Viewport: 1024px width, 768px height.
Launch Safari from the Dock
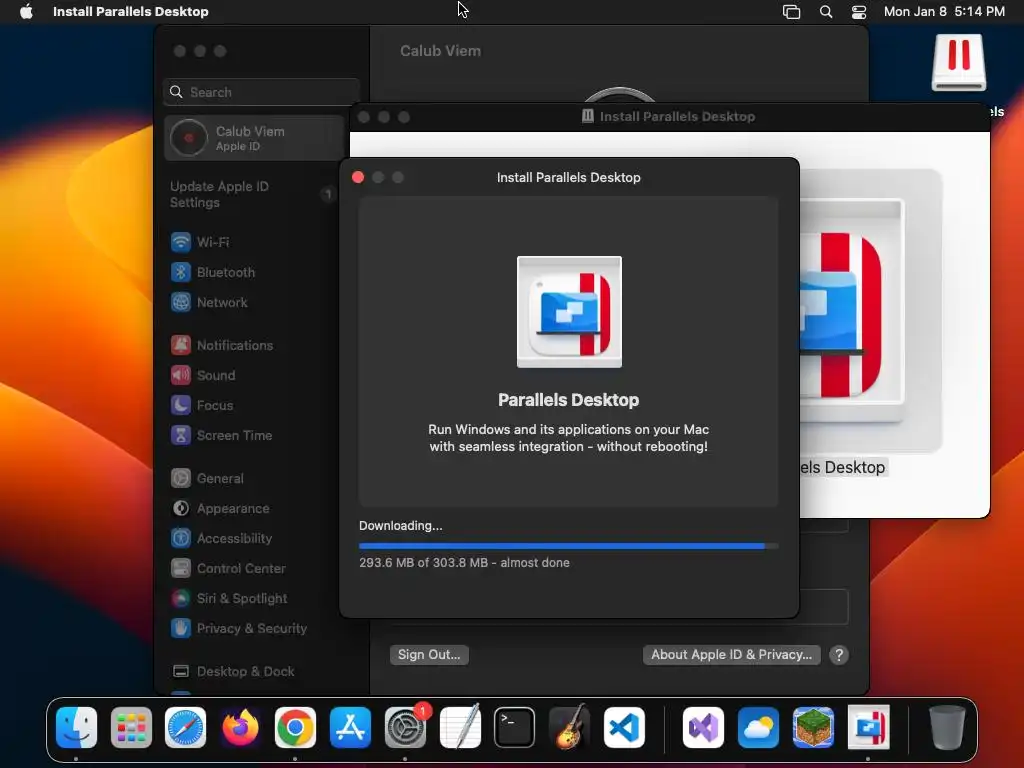click(x=185, y=728)
